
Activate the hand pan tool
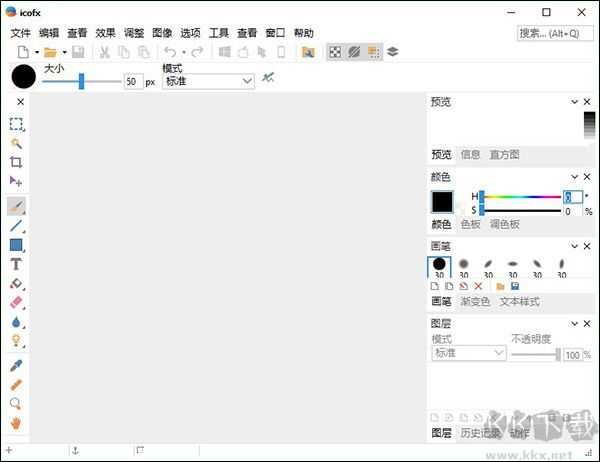(x=16, y=422)
